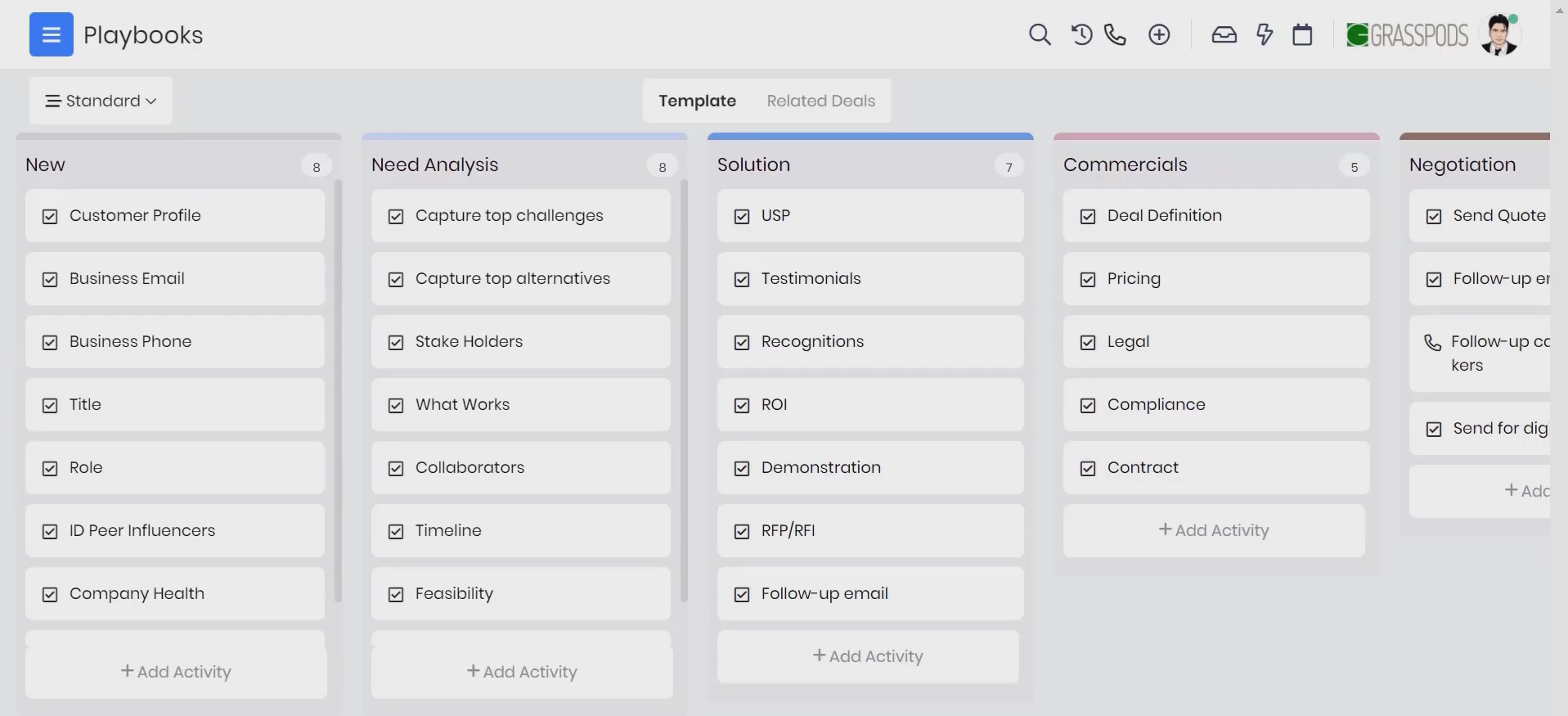This screenshot has width=1568, height=716.
Task: Click the Negotiation column header
Action: tap(1462, 164)
